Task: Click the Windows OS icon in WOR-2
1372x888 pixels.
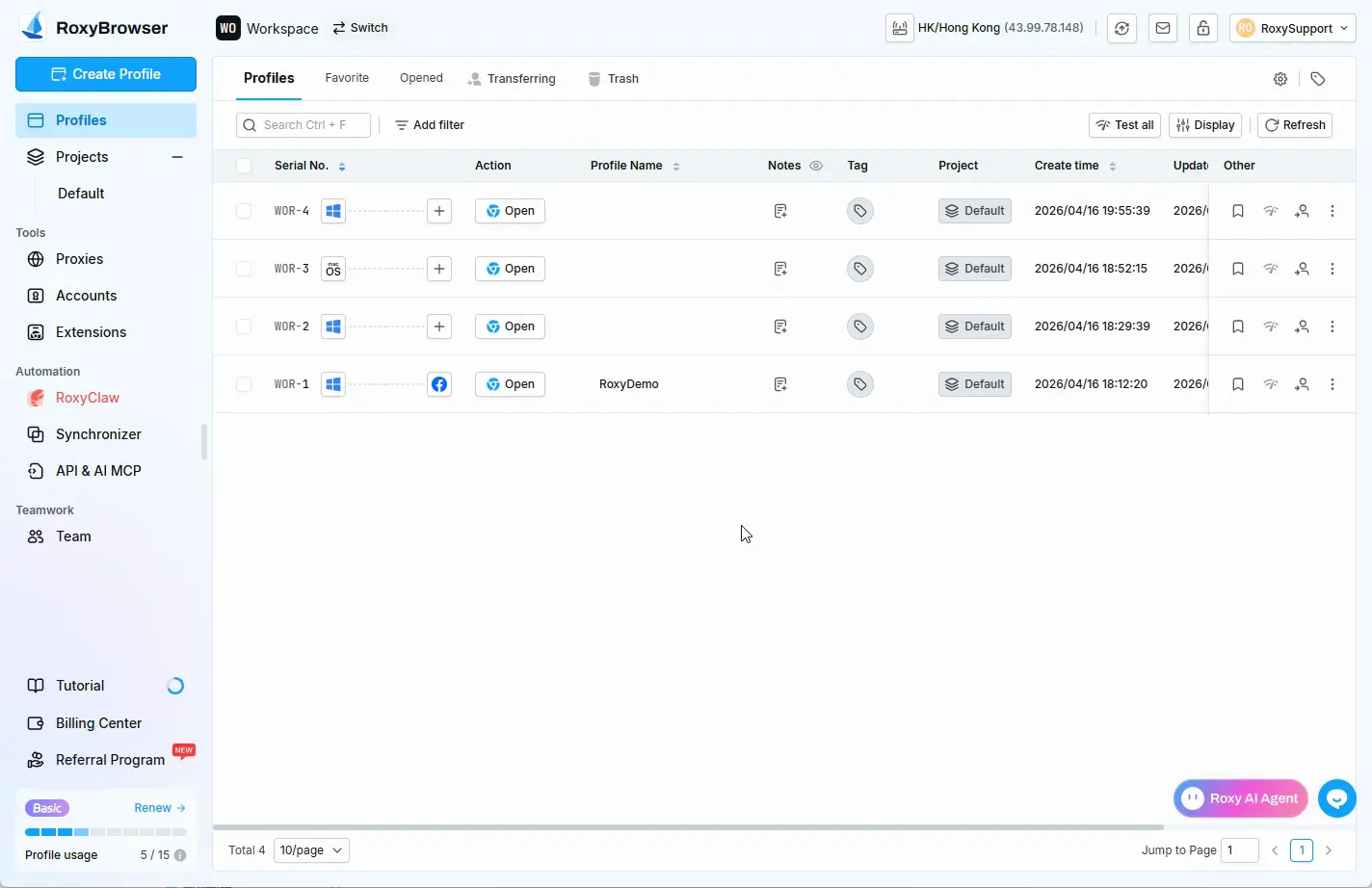Action: point(333,326)
